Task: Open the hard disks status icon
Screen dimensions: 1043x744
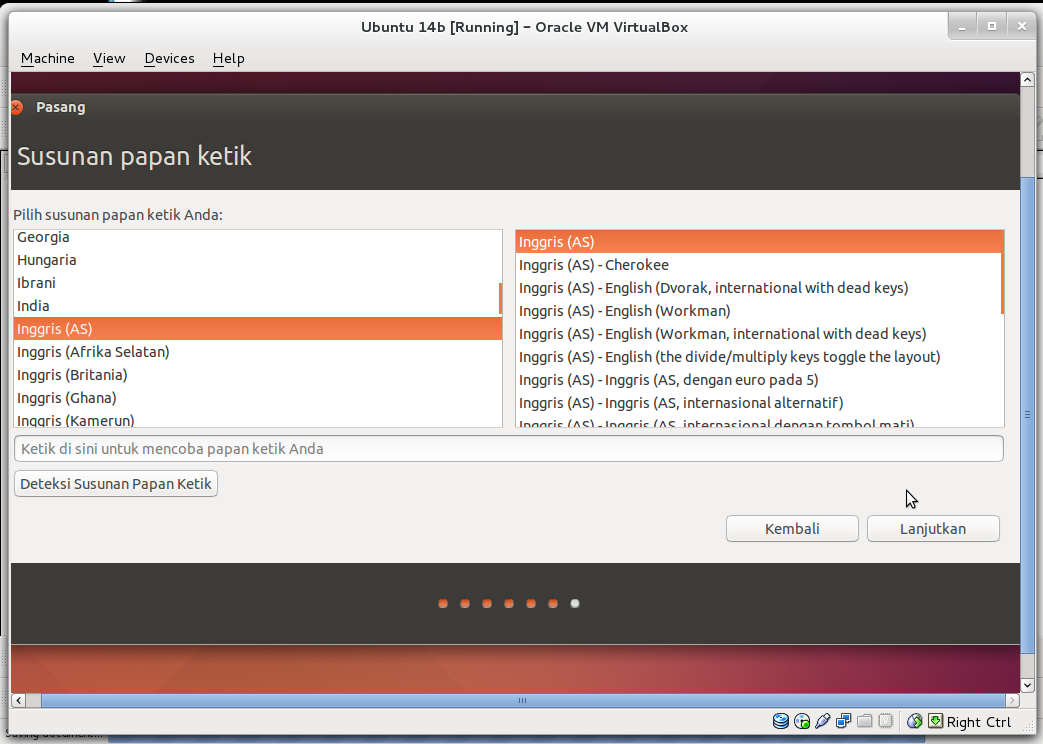Action: coord(780,721)
